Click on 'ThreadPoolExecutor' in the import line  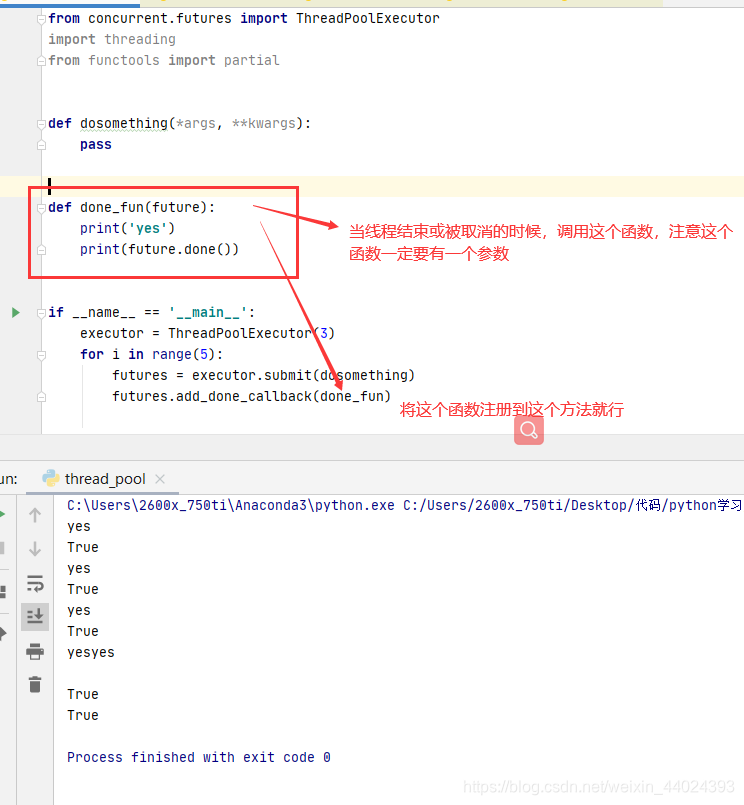(368, 18)
